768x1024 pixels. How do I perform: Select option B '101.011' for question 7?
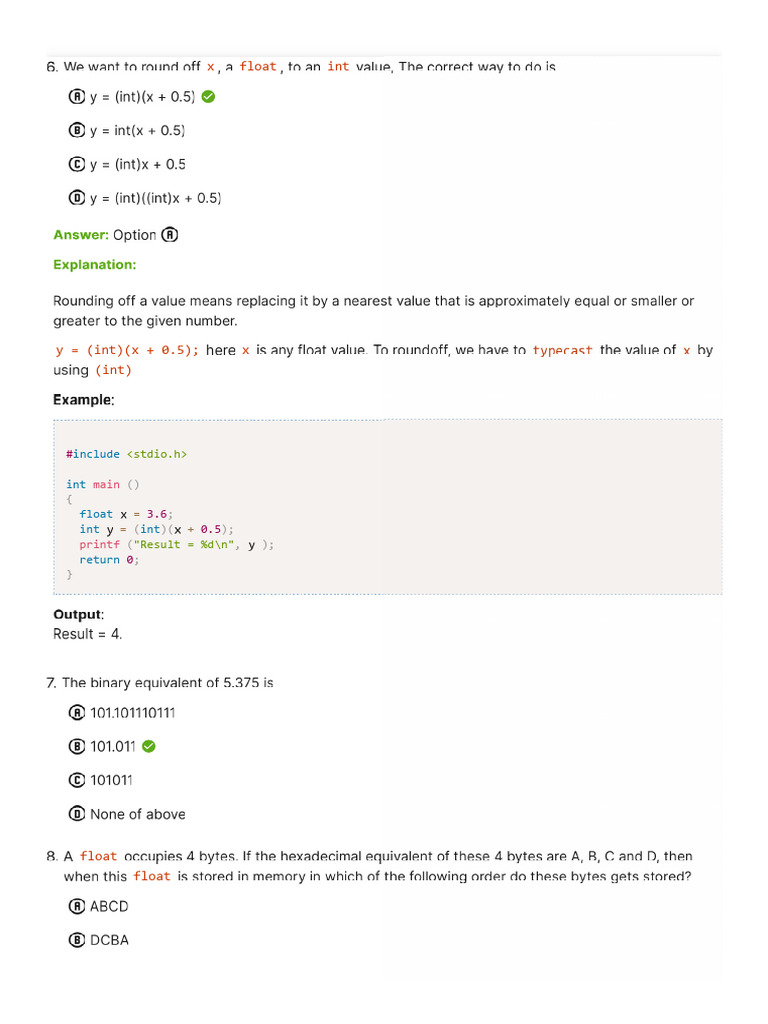click(77, 746)
